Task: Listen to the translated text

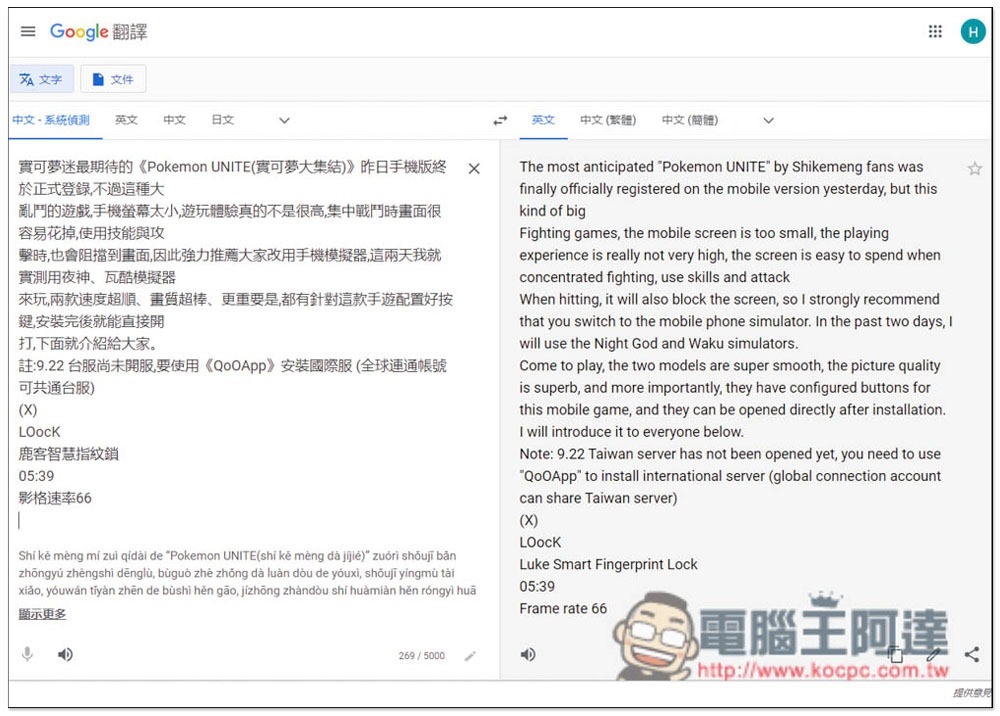Action: pyautogui.click(x=528, y=654)
